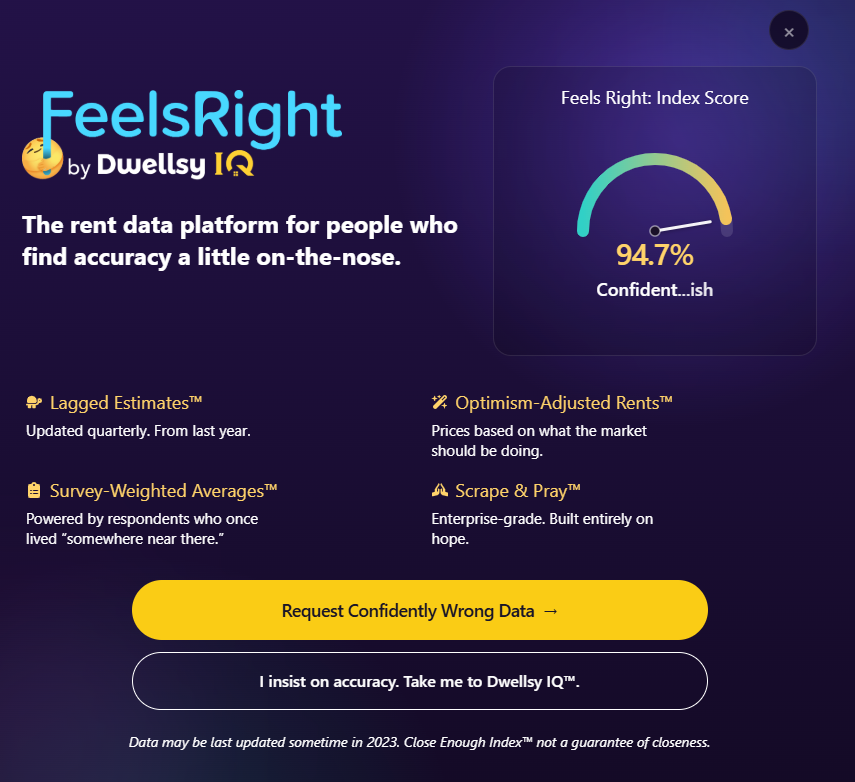Viewport: 855px width, 782px height.
Task: Choose "I insist on accuracy" button
Action: 419,681
